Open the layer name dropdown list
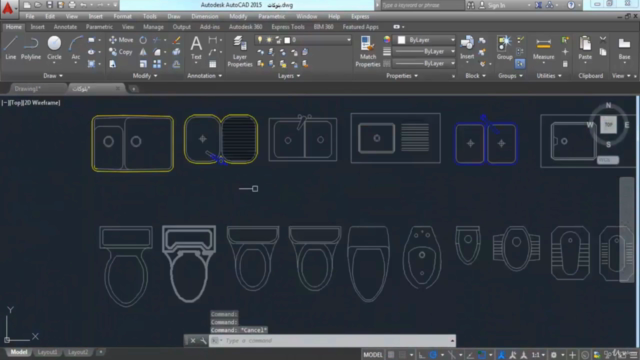This screenshot has height=360, width=640. [x=304, y=40]
